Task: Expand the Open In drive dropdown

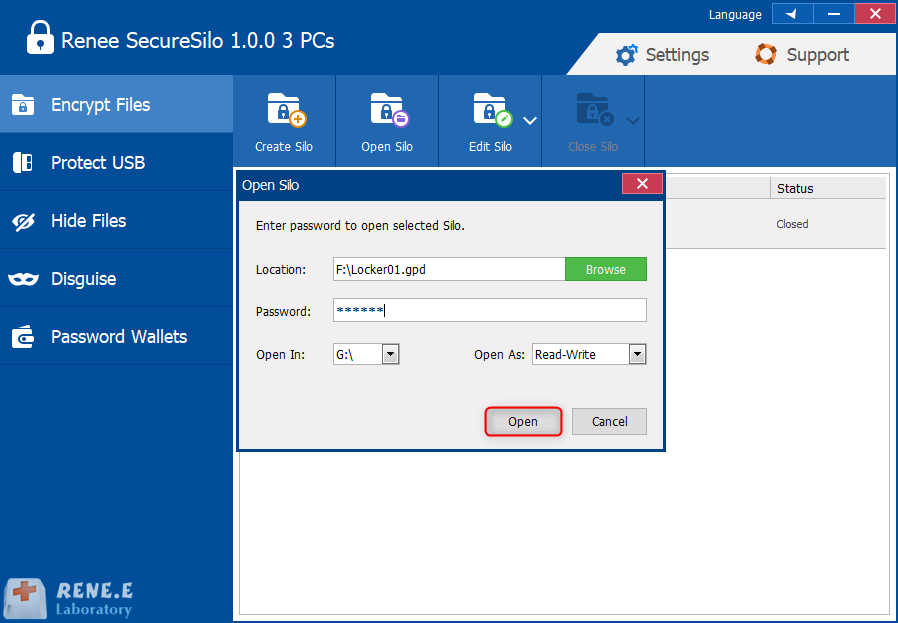Action: tap(390, 355)
